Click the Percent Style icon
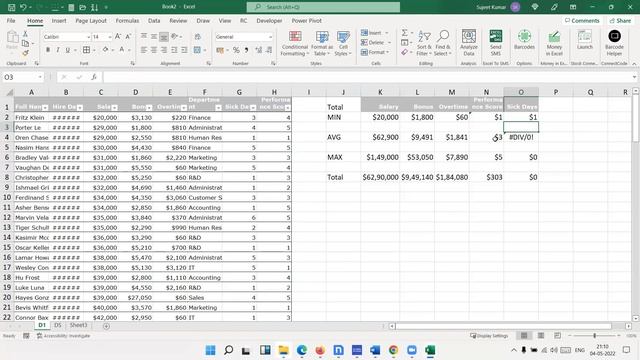Screen dimensions: 640x360 click(236, 50)
